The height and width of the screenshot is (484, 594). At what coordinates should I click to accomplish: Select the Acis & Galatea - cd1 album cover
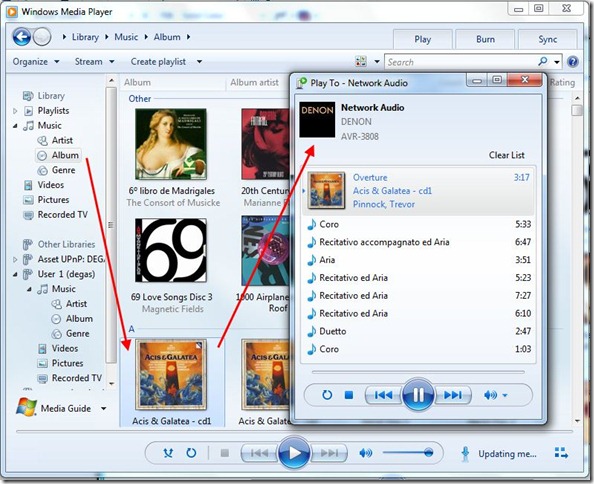coord(171,375)
